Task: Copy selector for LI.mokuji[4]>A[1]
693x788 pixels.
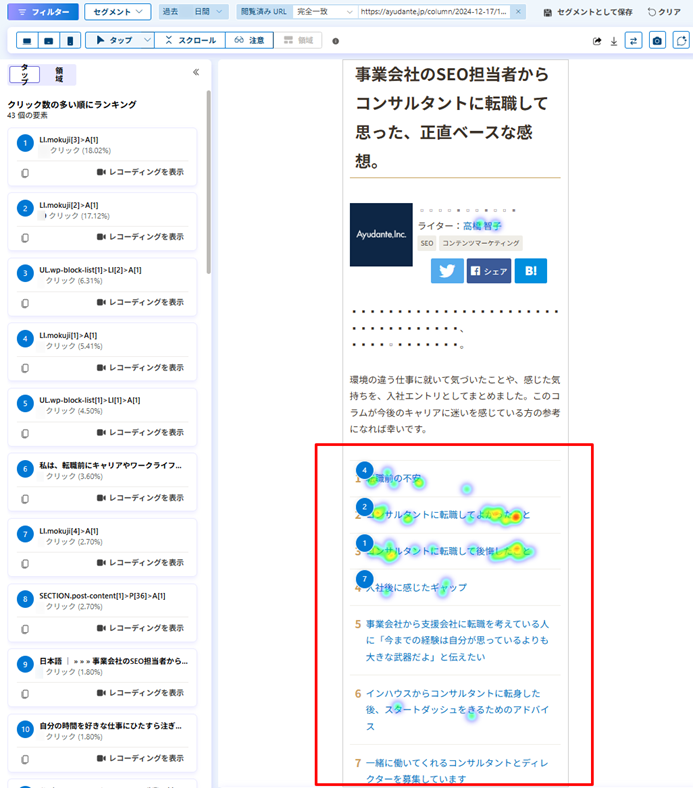Action: click(25, 563)
